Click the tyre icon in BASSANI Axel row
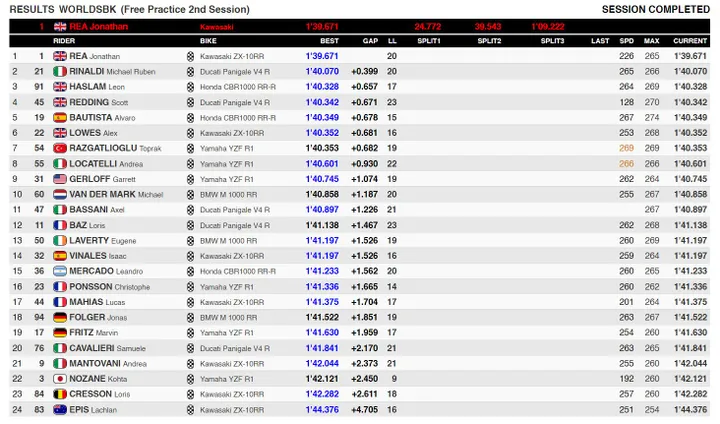720x424 pixels. pos(190,210)
